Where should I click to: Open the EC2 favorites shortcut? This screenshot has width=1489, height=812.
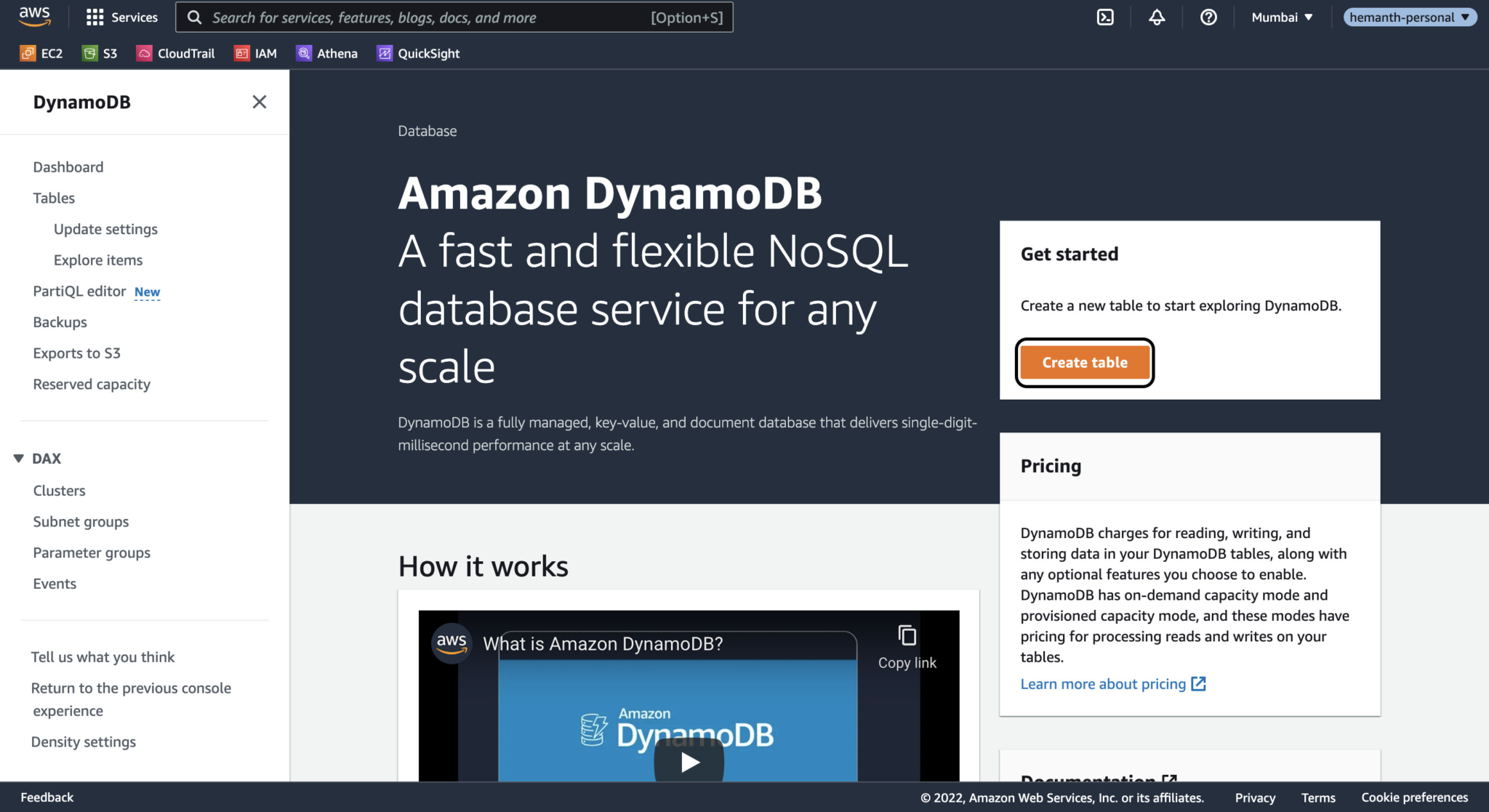(41, 52)
